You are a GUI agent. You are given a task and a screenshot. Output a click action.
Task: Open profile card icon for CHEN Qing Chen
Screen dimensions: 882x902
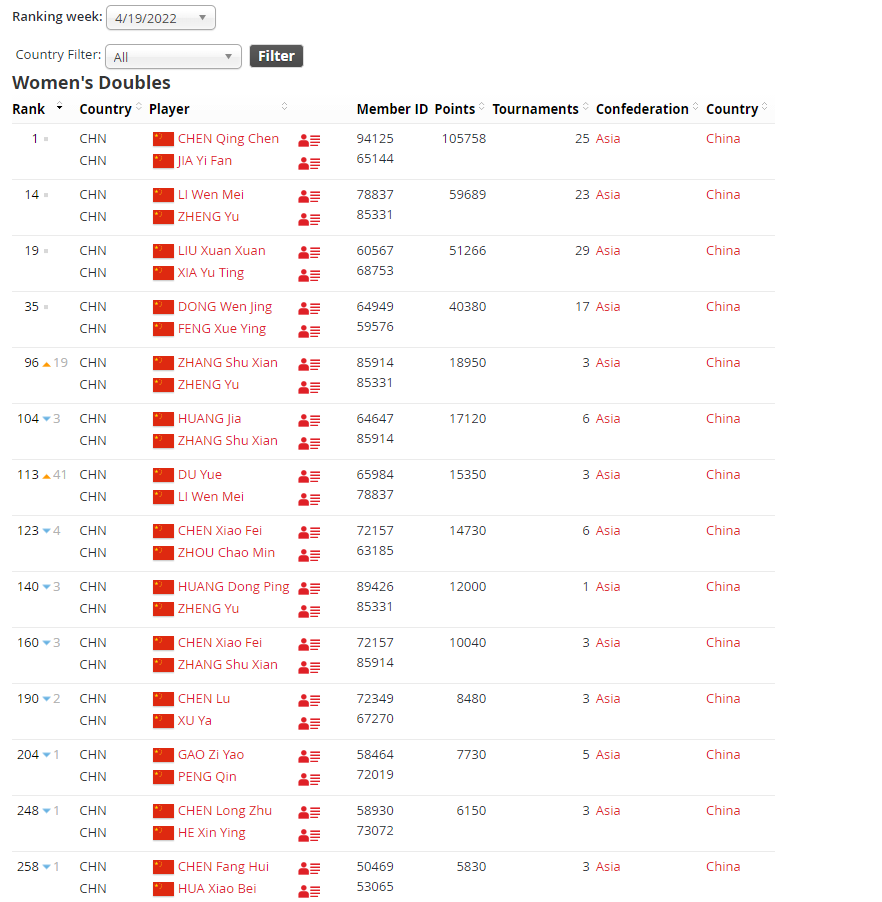point(309,141)
